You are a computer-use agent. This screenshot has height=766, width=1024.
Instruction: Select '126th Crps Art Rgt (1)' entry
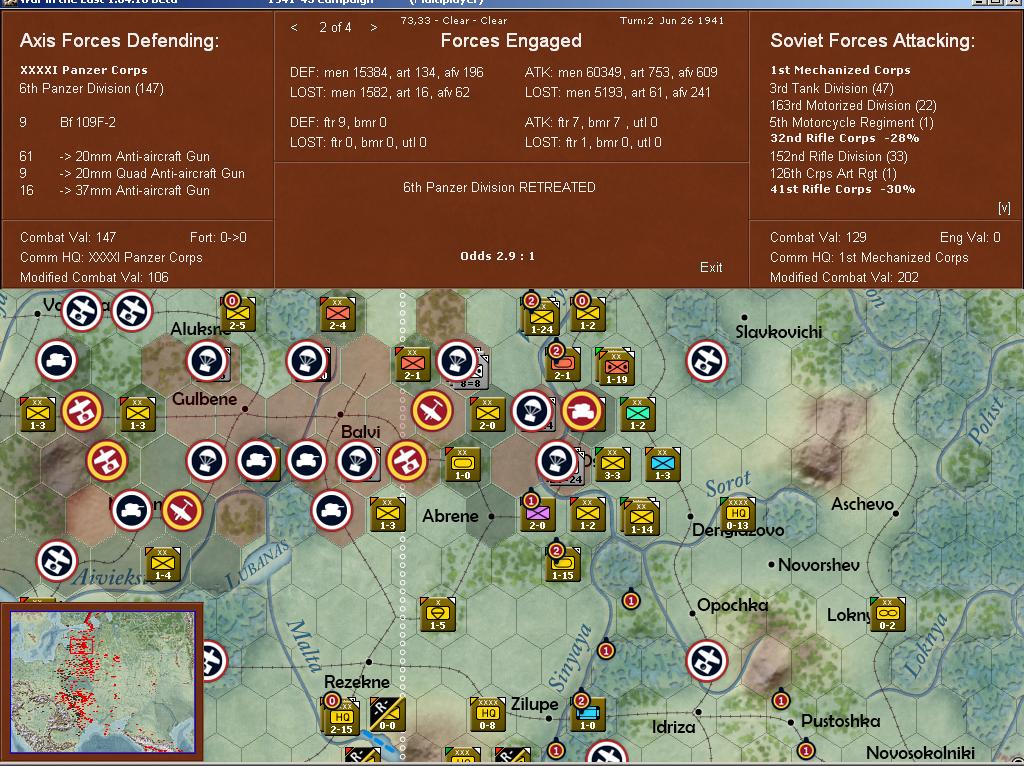coord(833,173)
